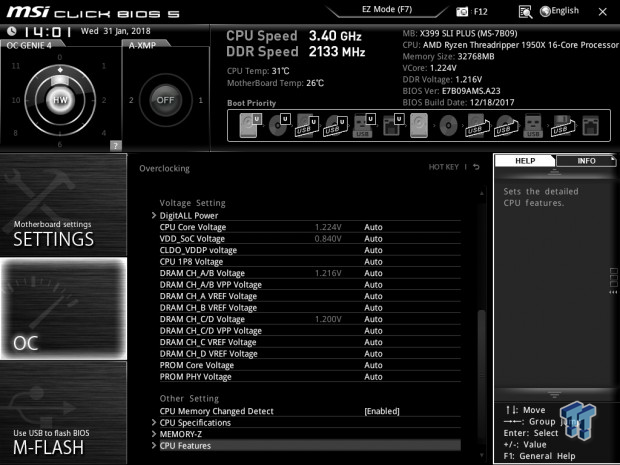Select the legacy hard disk boot icon

(x=419, y=125)
